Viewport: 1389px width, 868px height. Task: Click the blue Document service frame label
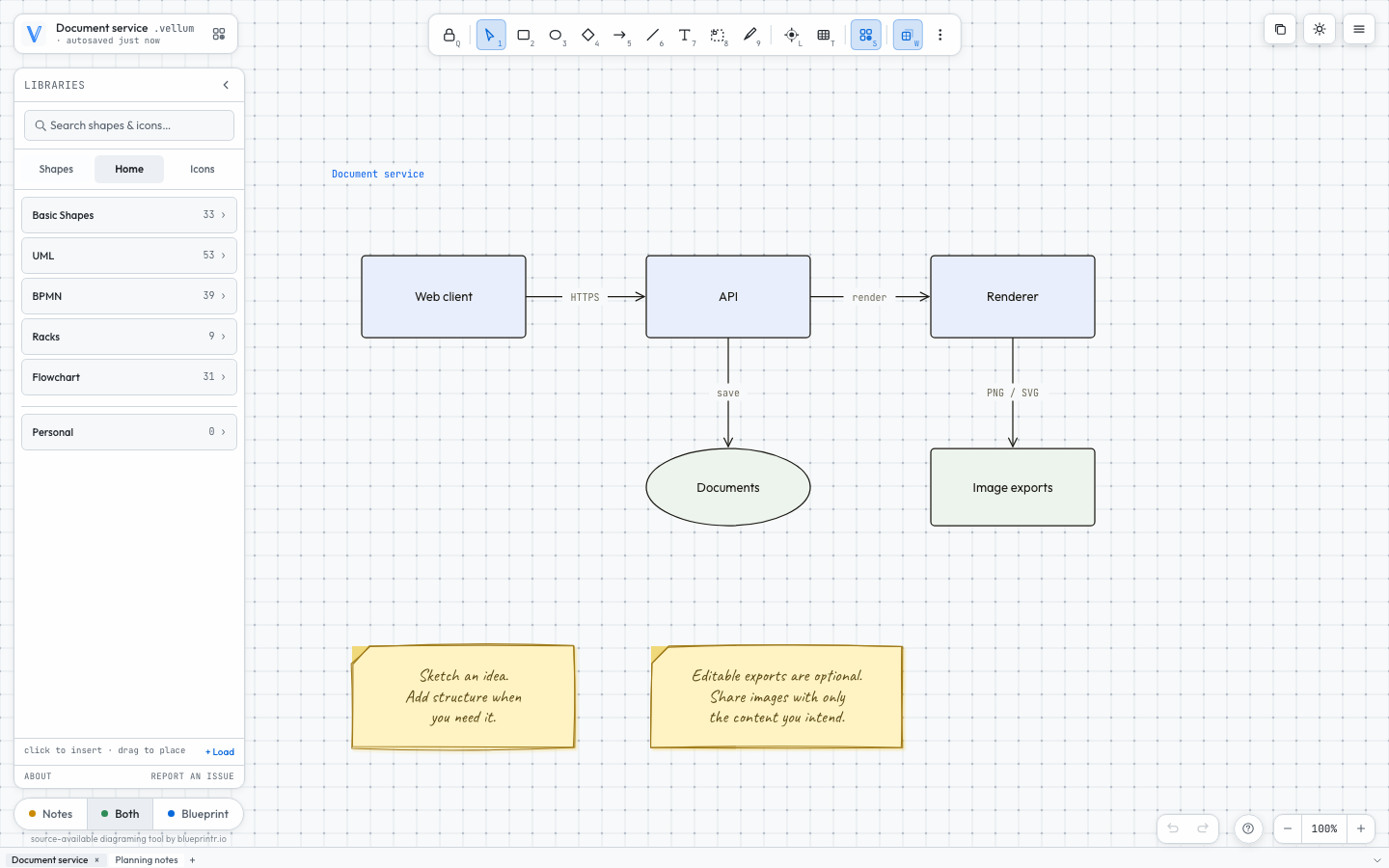coord(378,175)
